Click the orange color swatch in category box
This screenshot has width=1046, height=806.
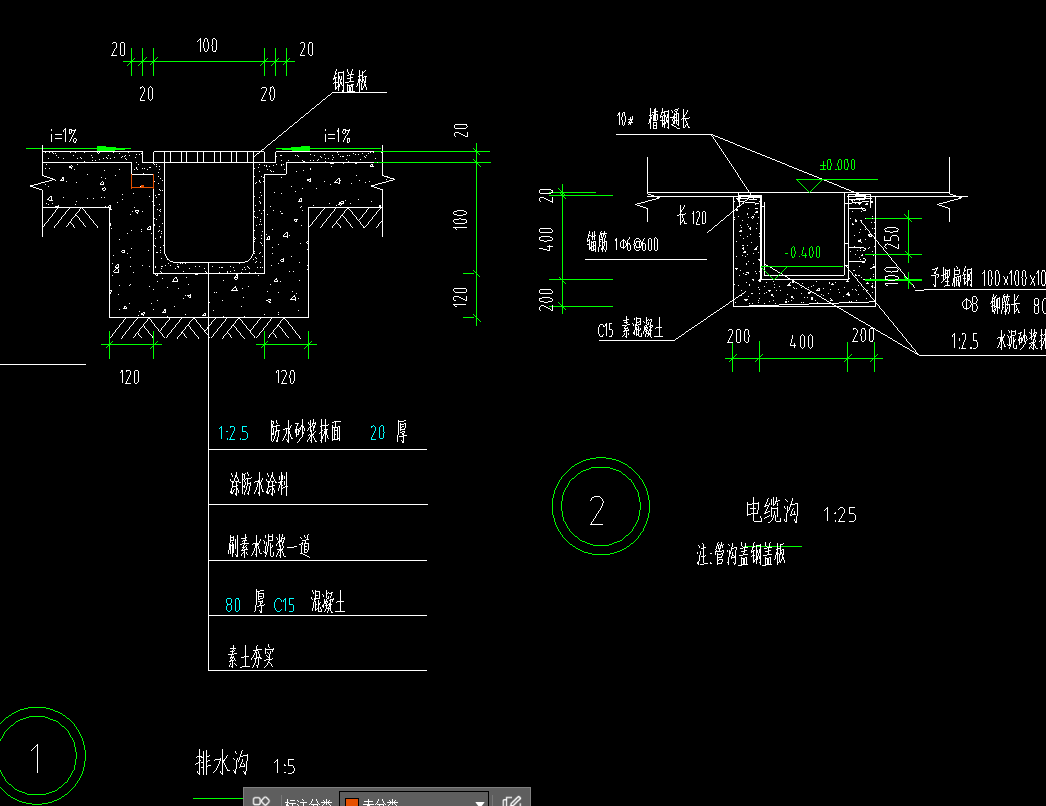pyautogui.click(x=352, y=802)
